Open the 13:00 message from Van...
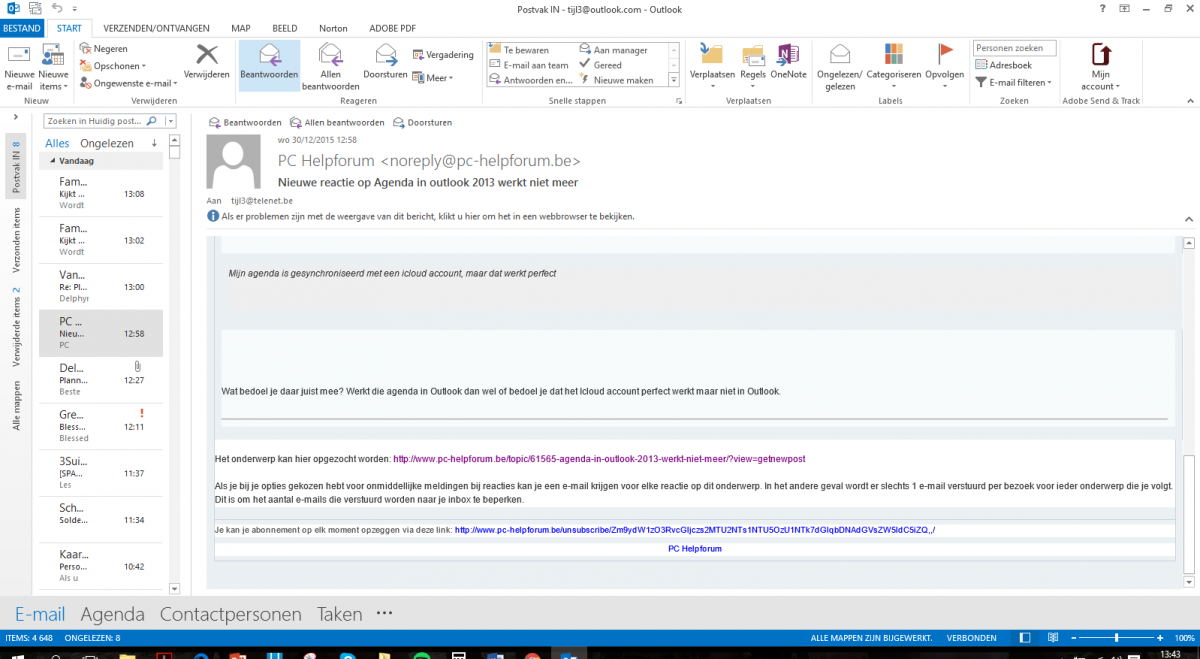Image resolution: width=1200 pixels, height=659 pixels. click(101, 287)
